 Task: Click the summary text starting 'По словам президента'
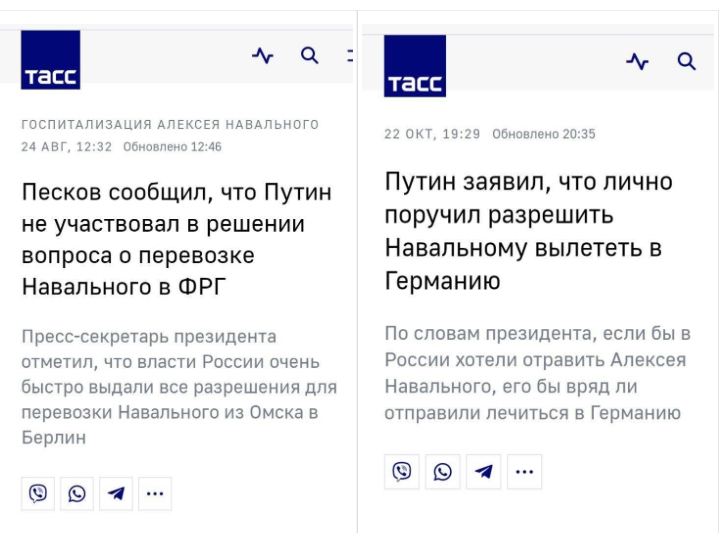coord(533,373)
